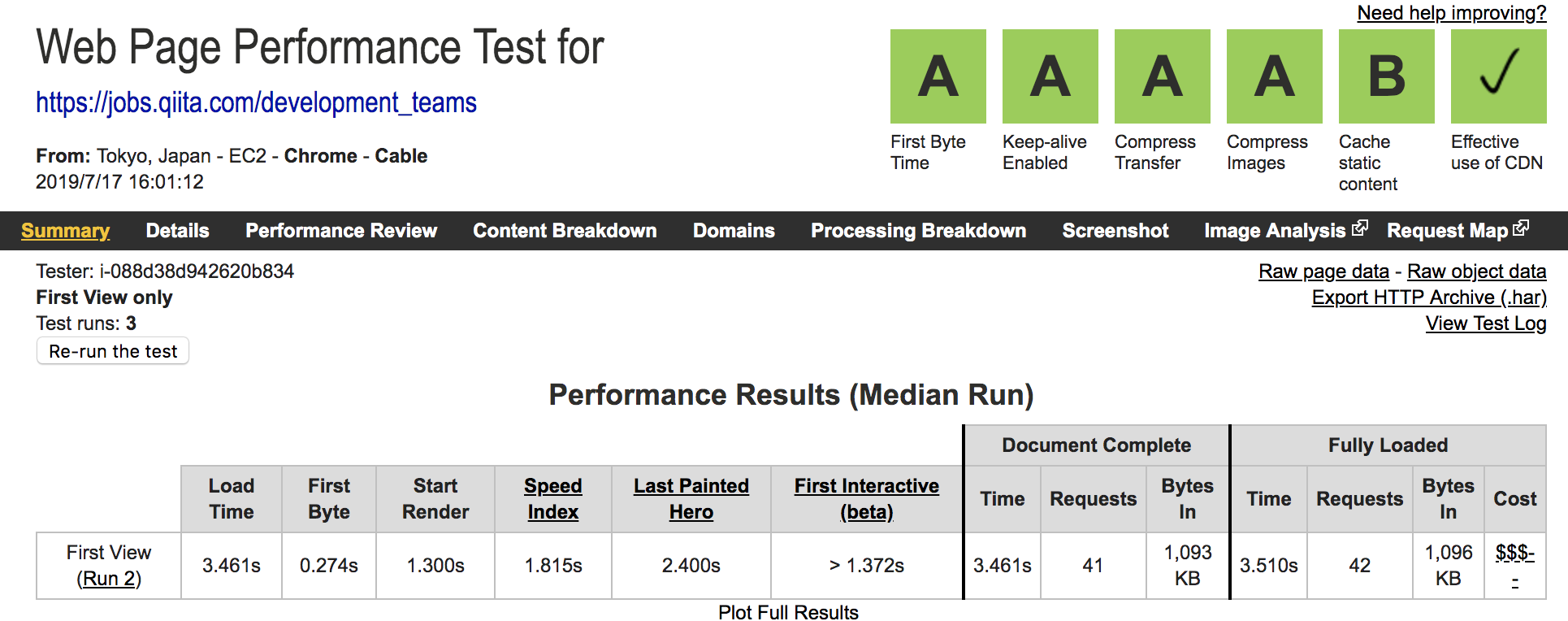Open the View Test Log link
This screenshot has width=1568, height=621.
(1486, 324)
